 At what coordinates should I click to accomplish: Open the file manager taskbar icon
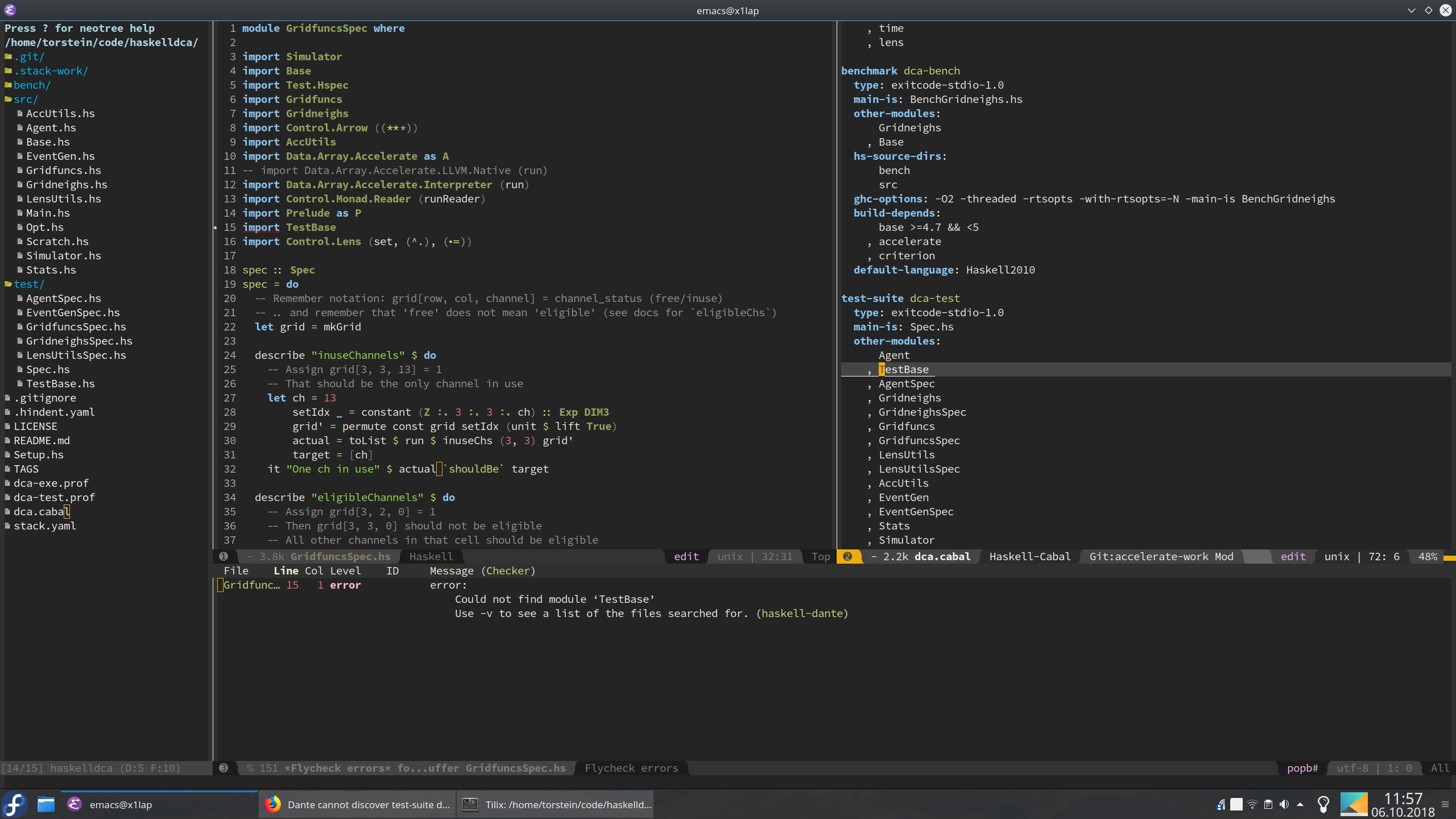(x=45, y=804)
